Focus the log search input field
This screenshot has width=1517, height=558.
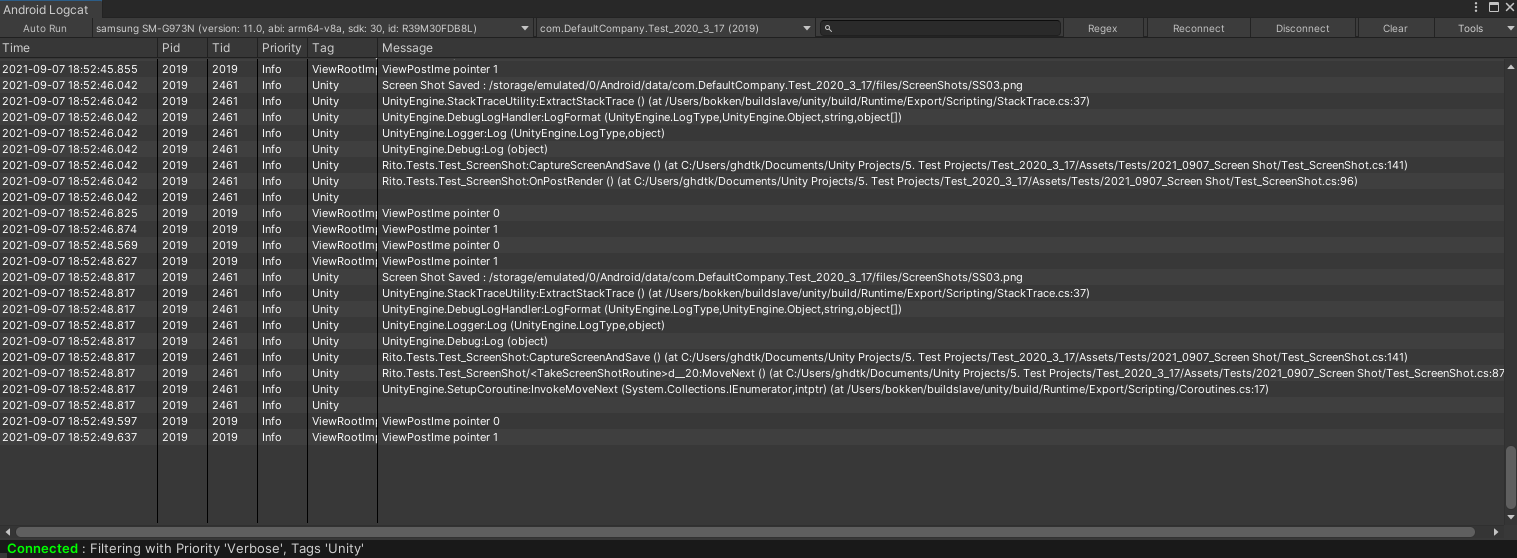pos(940,29)
